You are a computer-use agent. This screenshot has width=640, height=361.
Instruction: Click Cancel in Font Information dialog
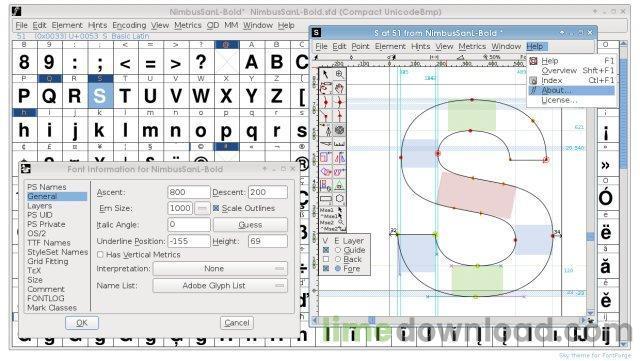[237, 323]
